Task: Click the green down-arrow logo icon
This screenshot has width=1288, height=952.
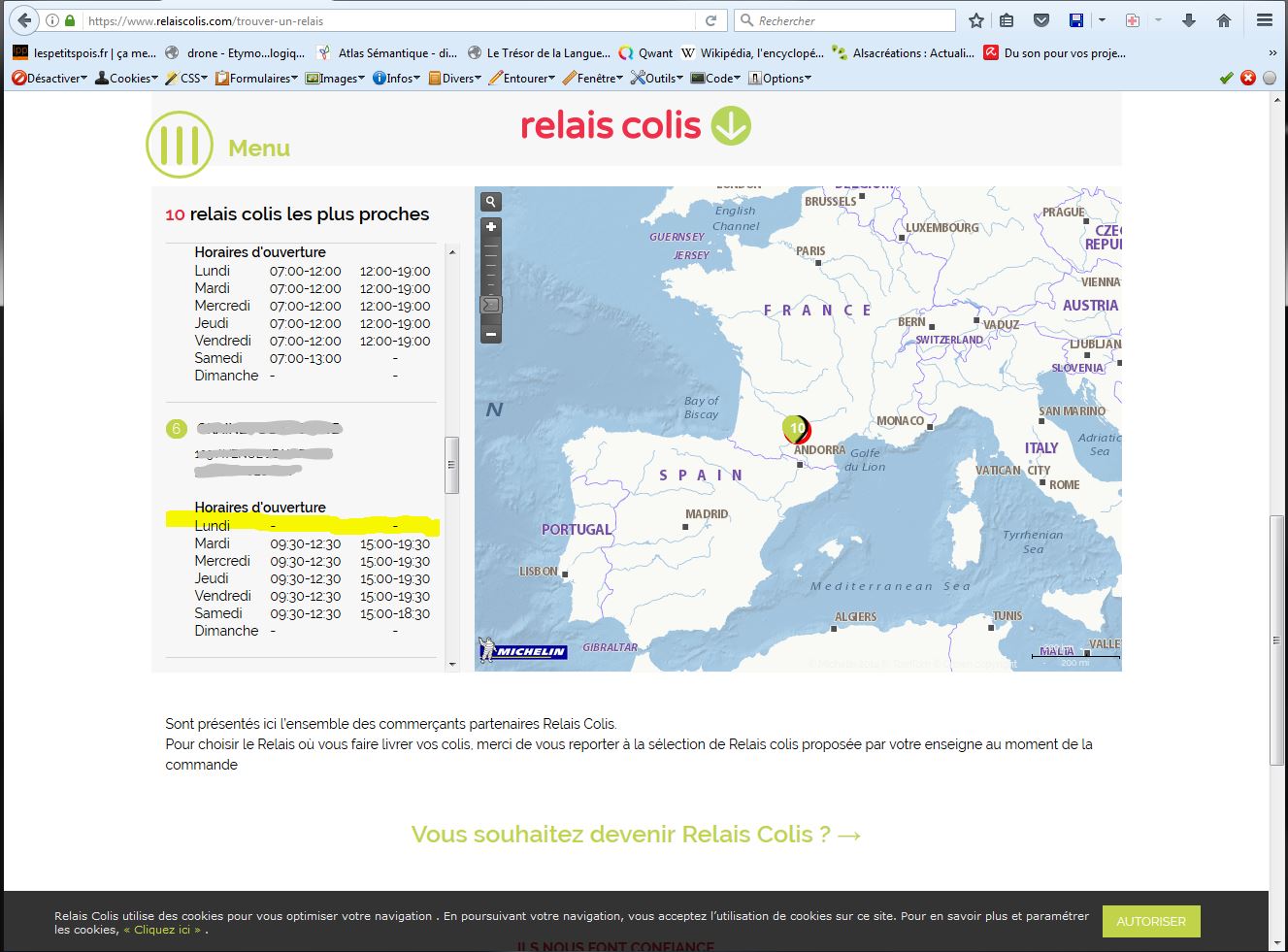Action: click(x=731, y=125)
